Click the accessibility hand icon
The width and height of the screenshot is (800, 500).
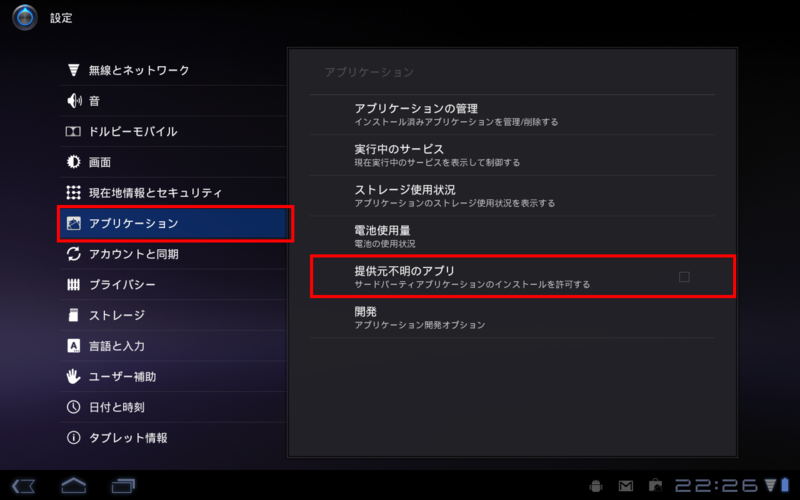point(73,376)
